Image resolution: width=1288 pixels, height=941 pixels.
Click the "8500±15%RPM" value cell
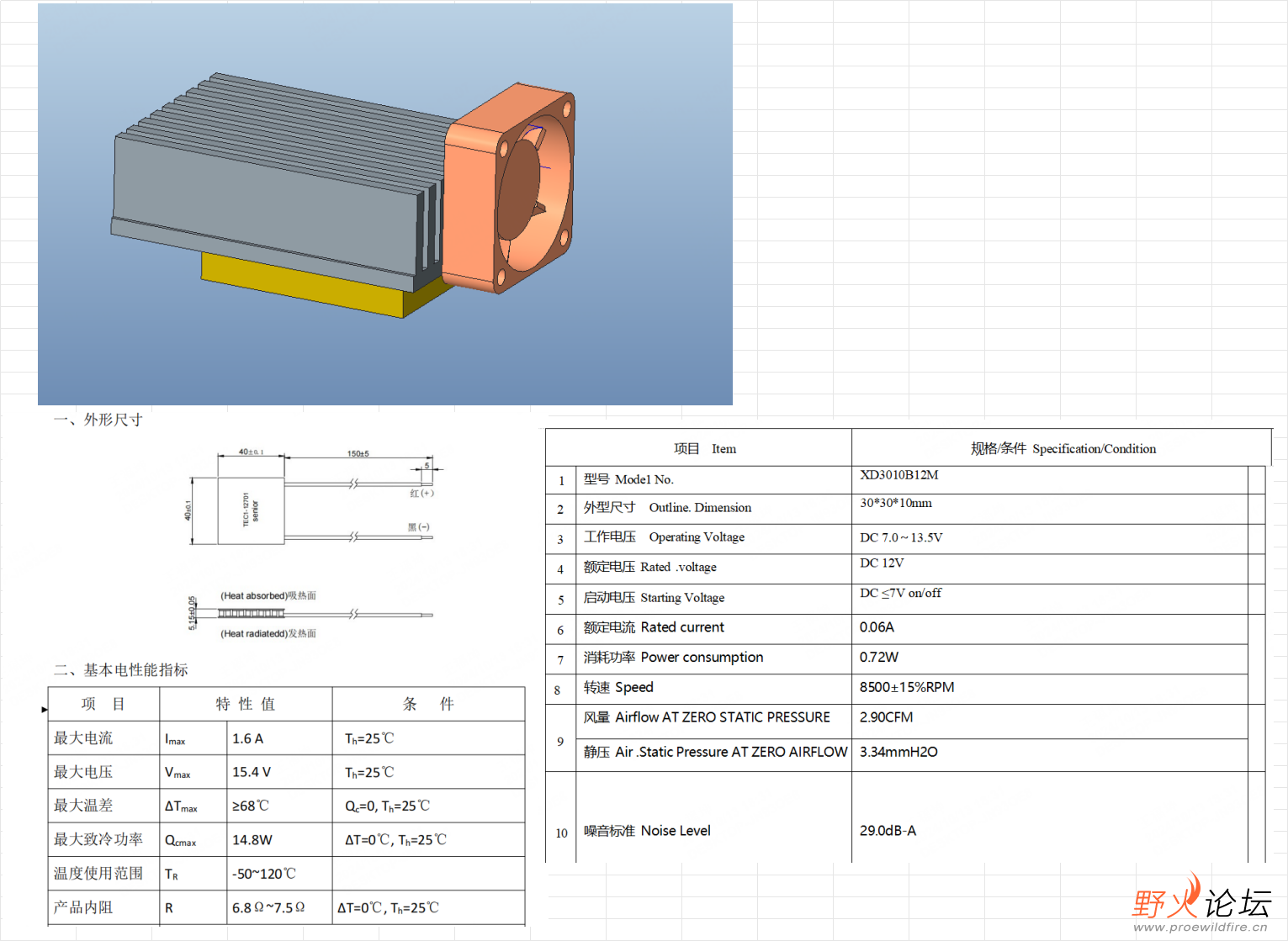(x=1050, y=689)
